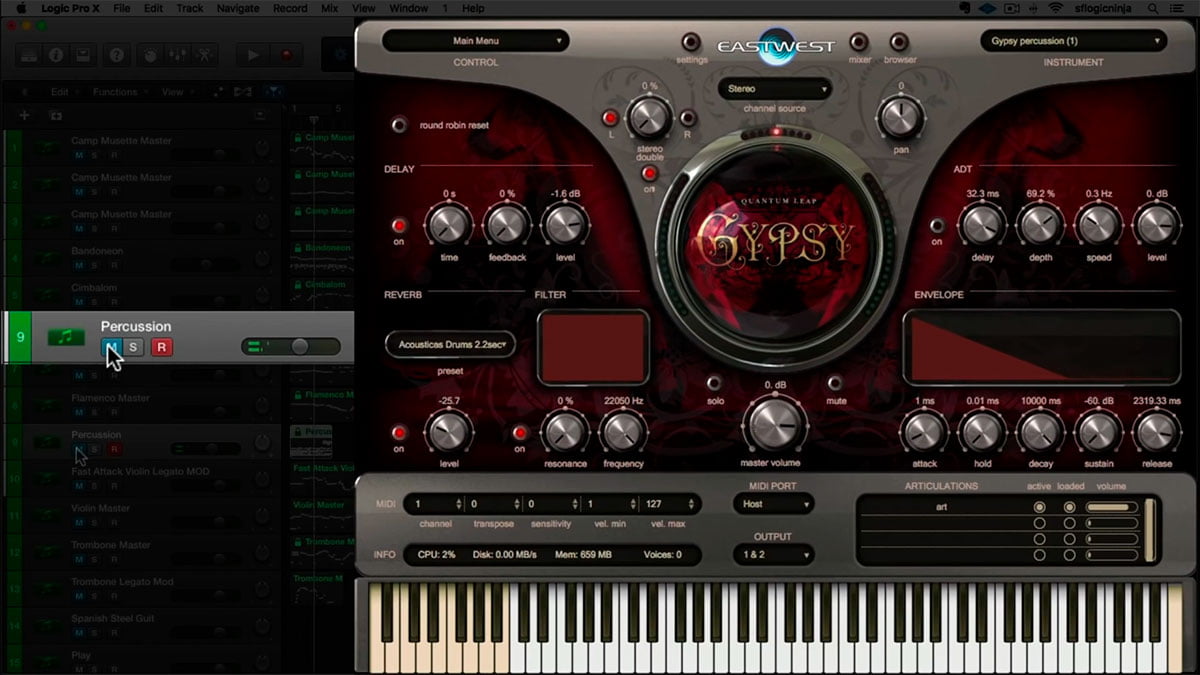The height and width of the screenshot is (675, 1200).
Task: Open the Main Menu control dropdown
Action: click(476, 41)
